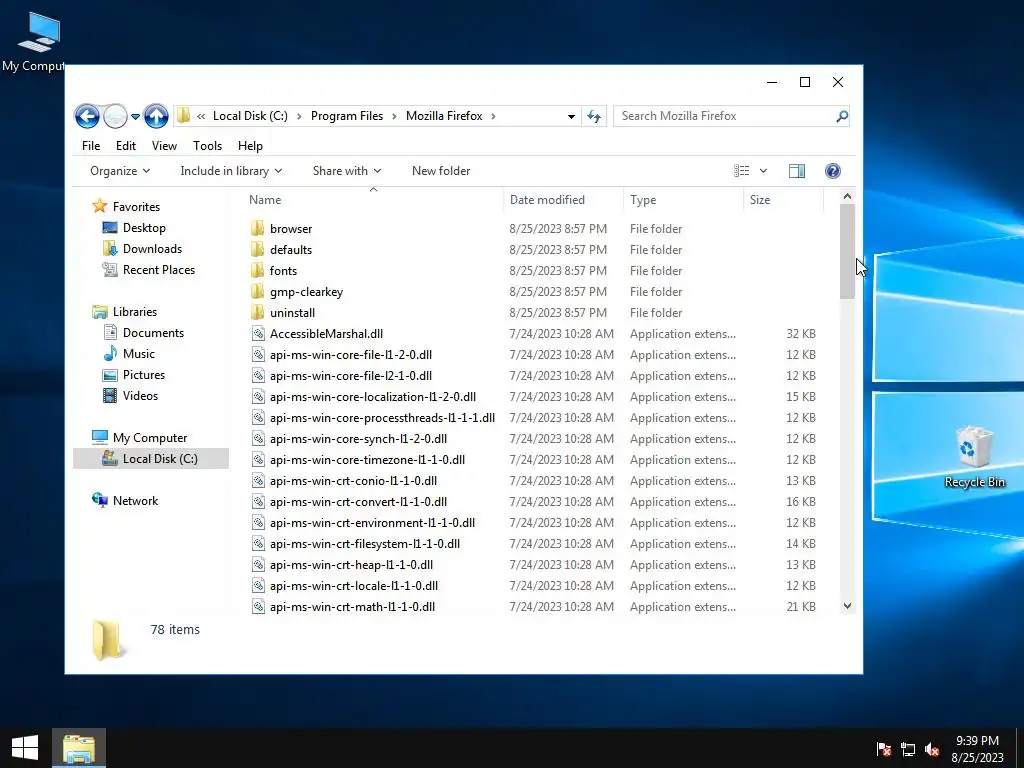Click the muted volume tray icon
The image size is (1024, 768).
(932, 749)
